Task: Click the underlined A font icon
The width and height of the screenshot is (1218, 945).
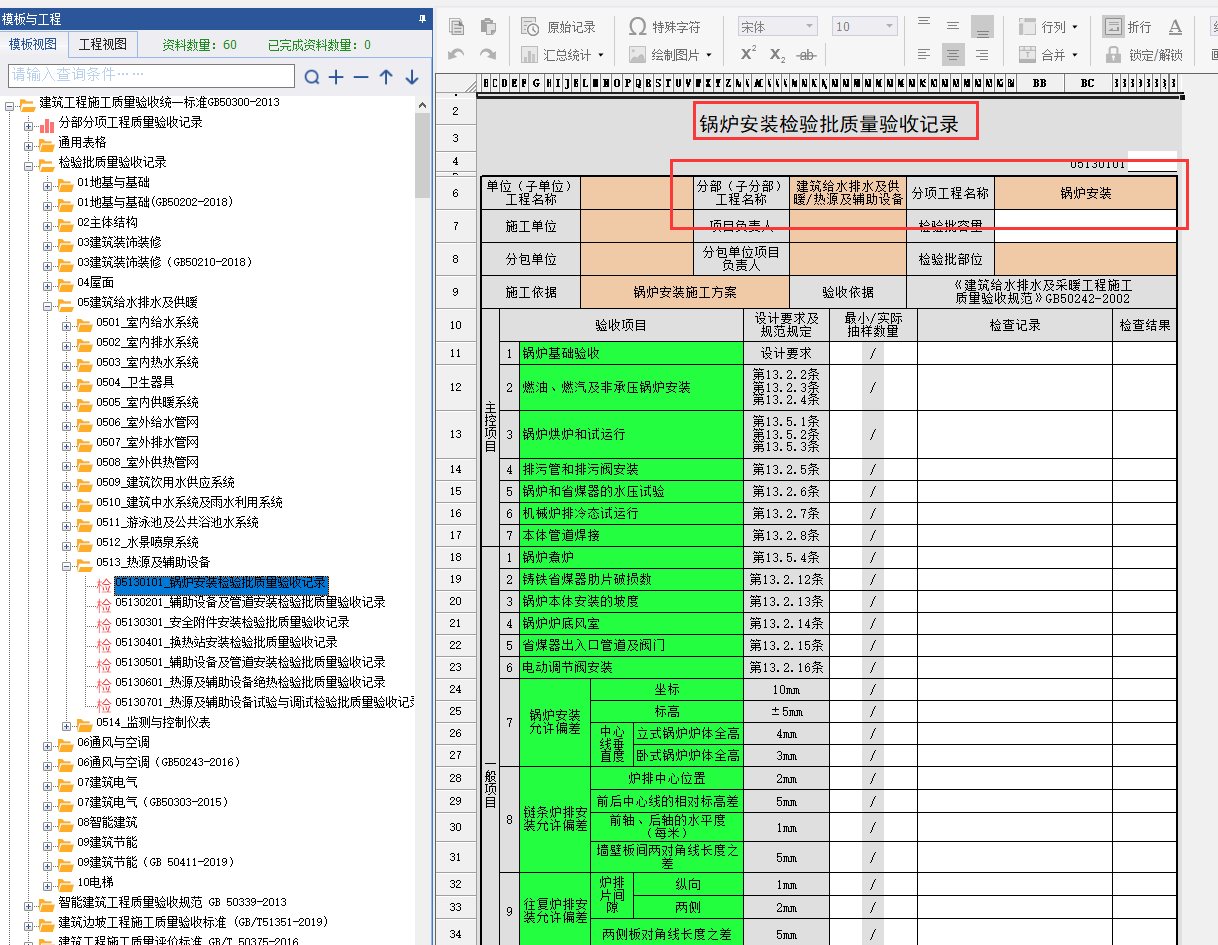Action: 1176,27
